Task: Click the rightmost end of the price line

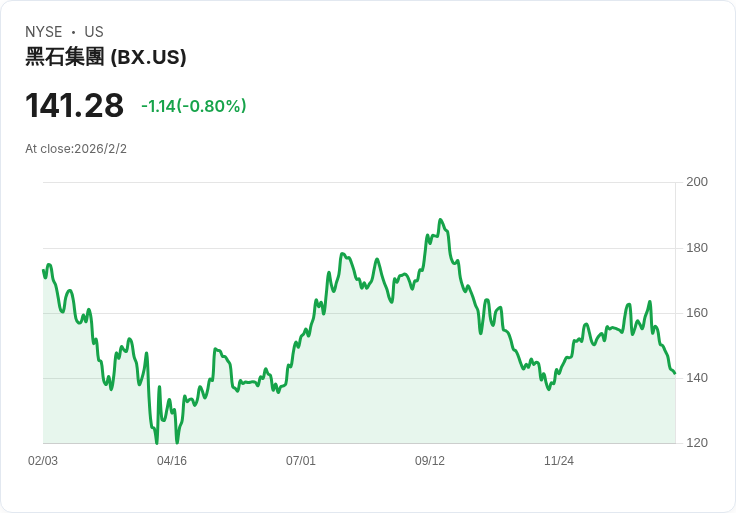Action: [x=675, y=373]
